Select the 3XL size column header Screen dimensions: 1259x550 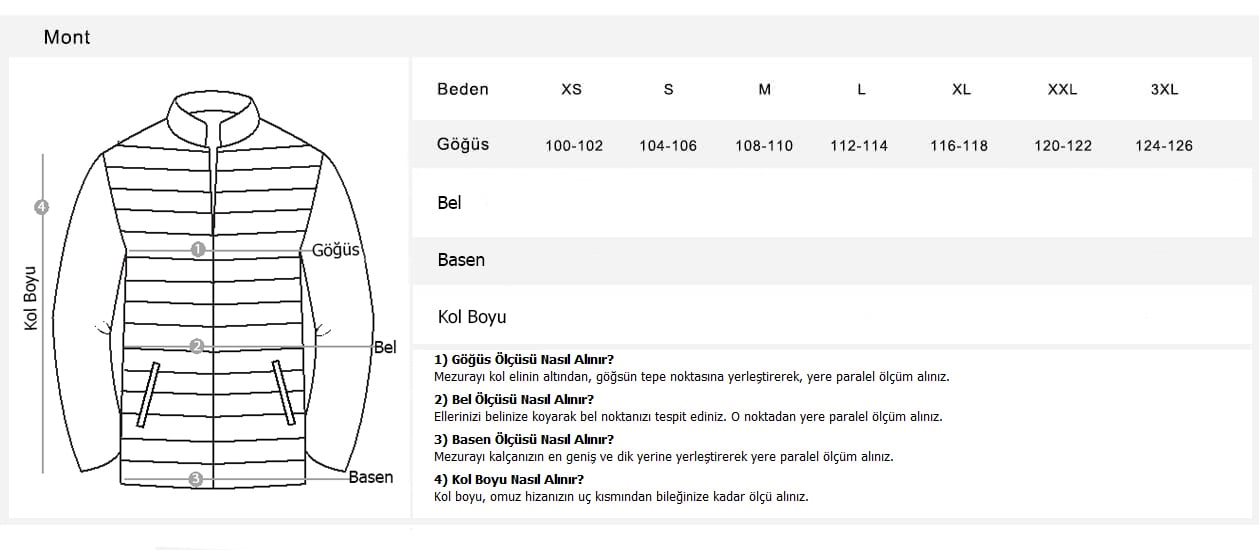(1164, 89)
